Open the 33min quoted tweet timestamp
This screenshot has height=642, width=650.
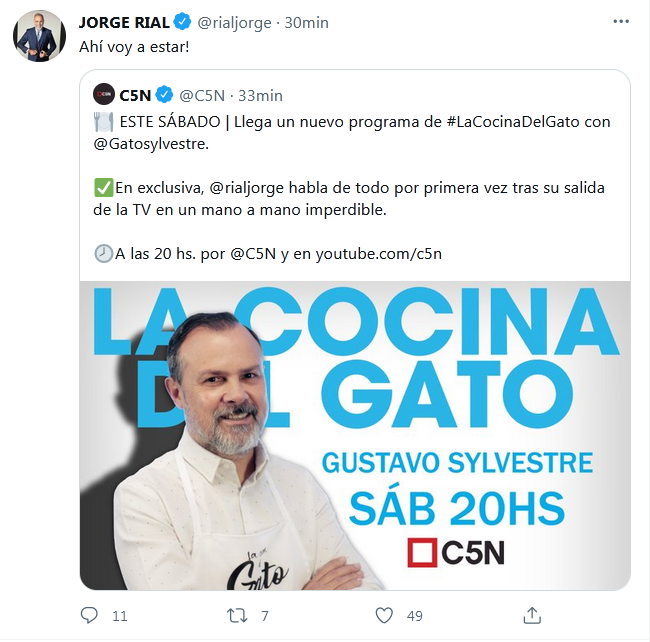tap(260, 96)
